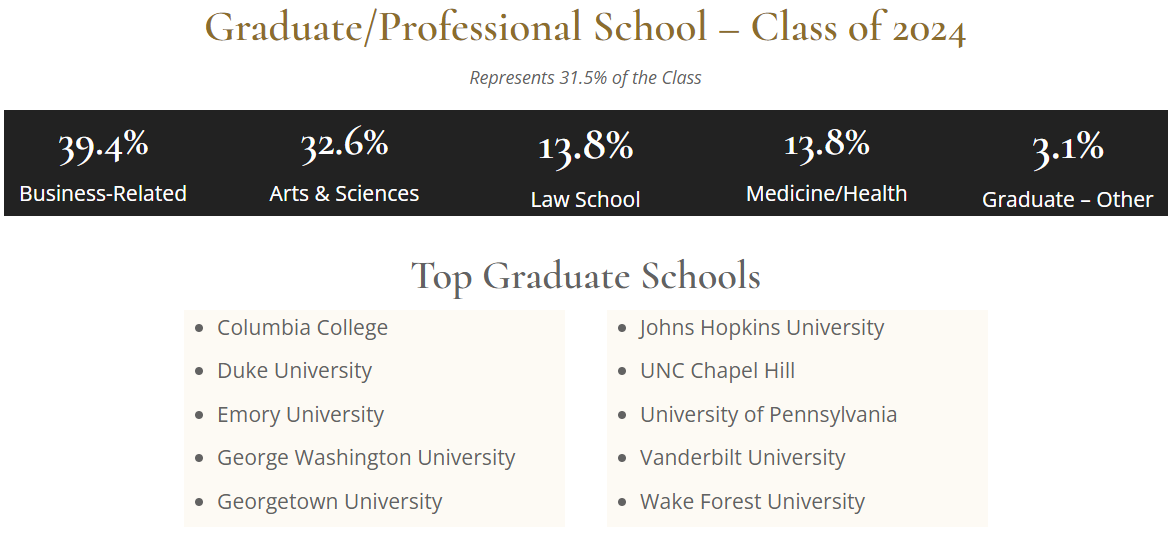The image size is (1175, 535).
Task: Click the Graduate/Professional School heading
Action: [x=585, y=28]
